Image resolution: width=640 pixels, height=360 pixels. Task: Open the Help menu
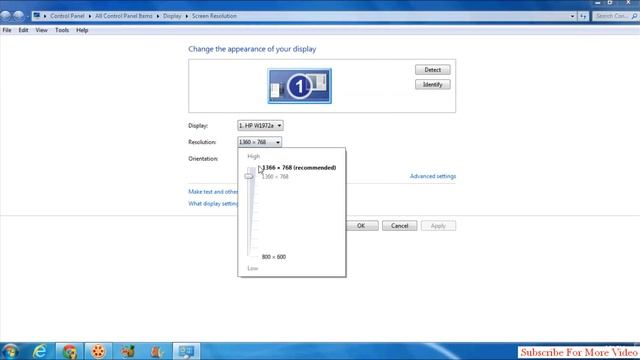pyautogui.click(x=82, y=30)
